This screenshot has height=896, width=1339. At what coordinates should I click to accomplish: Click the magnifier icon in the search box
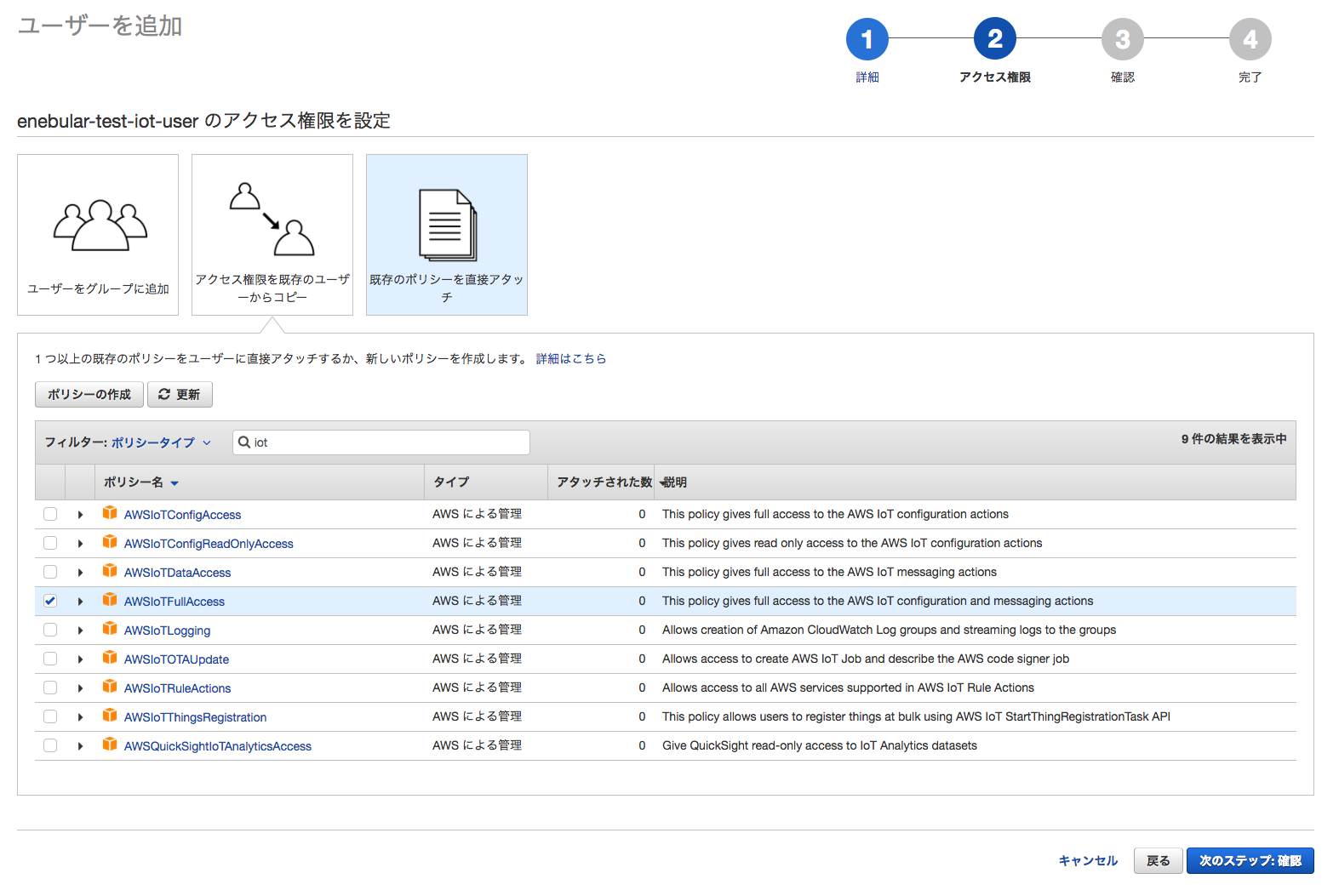(244, 442)
